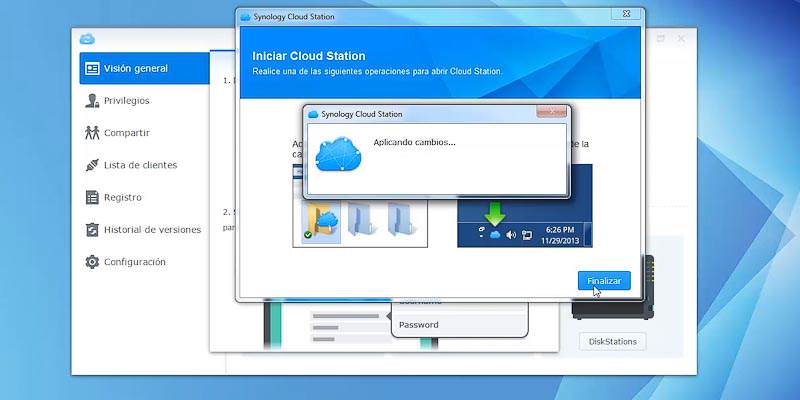Click the Visión general sidebar icon
The width and height of the screenshot is (800, 400).
click(x=92, y=68)
